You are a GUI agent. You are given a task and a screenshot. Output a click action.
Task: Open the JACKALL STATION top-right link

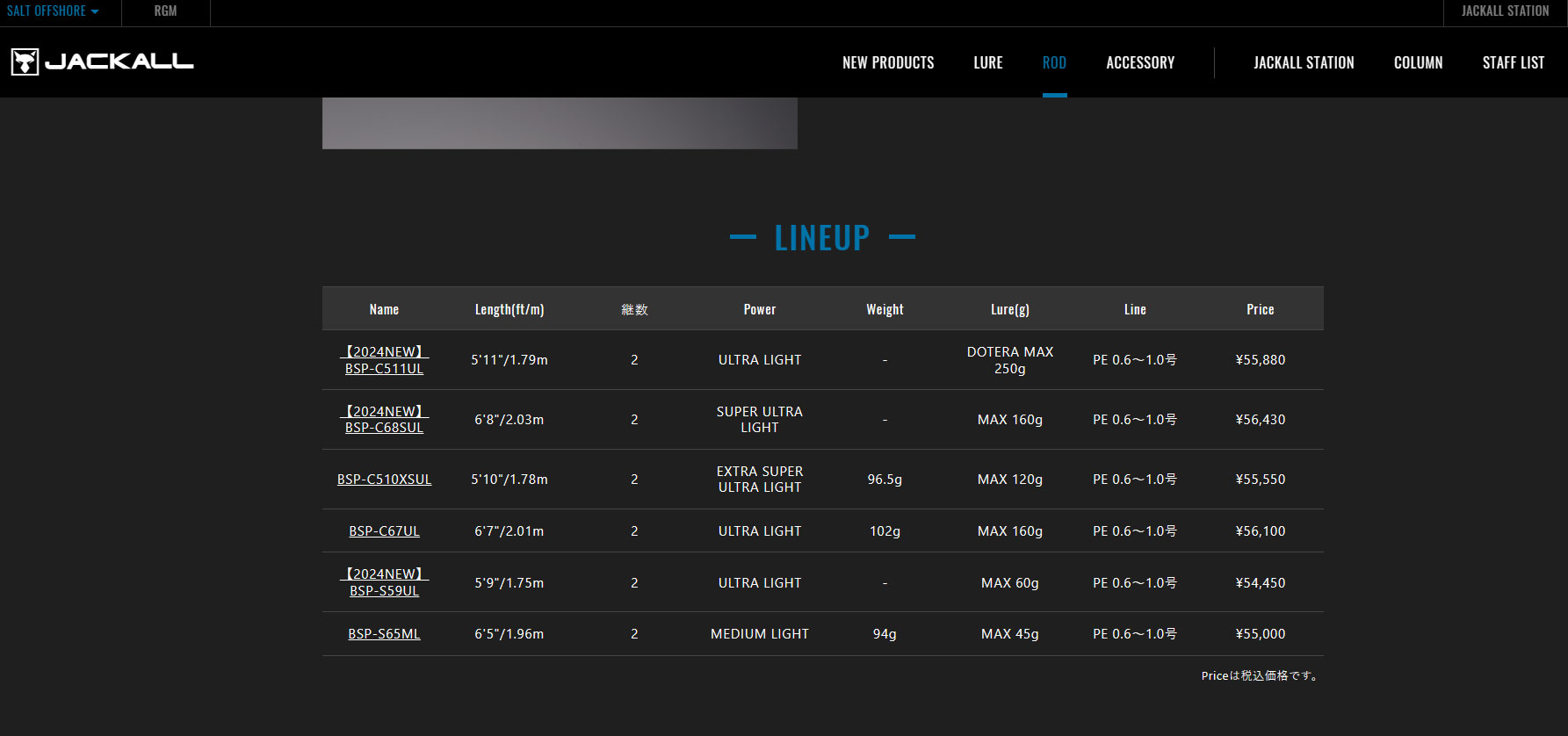(x=1505, y=11)
